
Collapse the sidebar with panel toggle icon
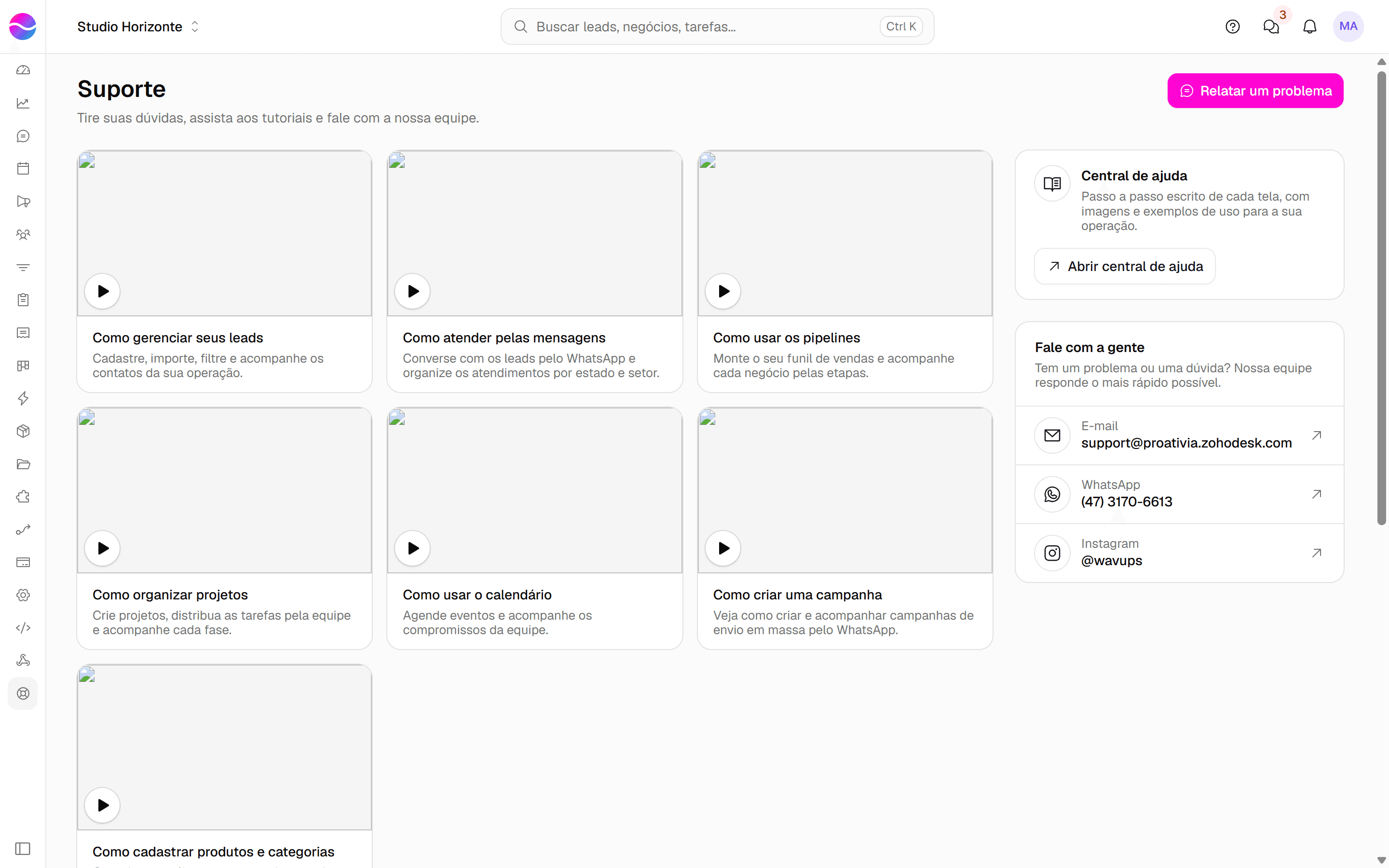coord(23,849)
